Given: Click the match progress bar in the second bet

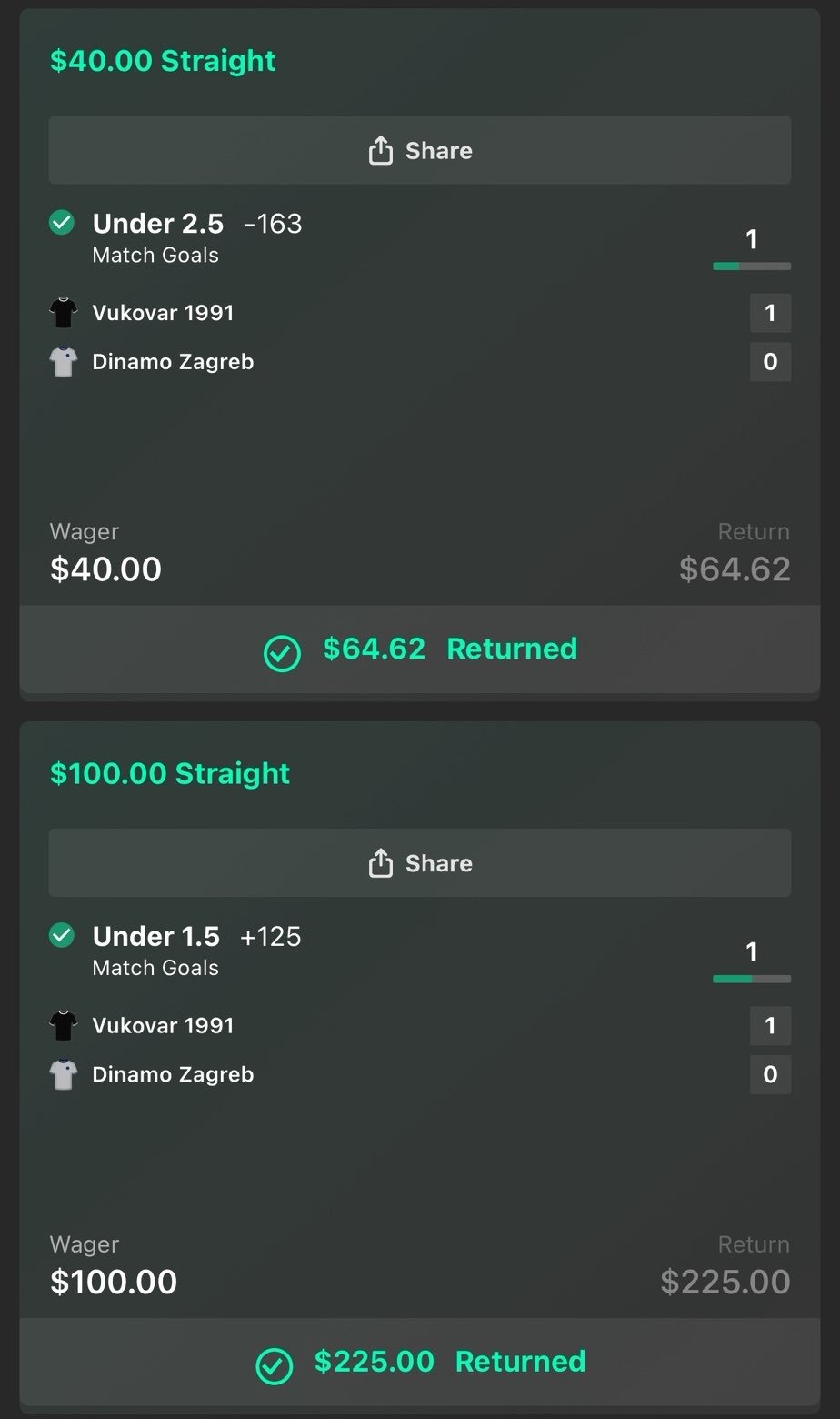Looking at the screenshot, I should [752, 979].
